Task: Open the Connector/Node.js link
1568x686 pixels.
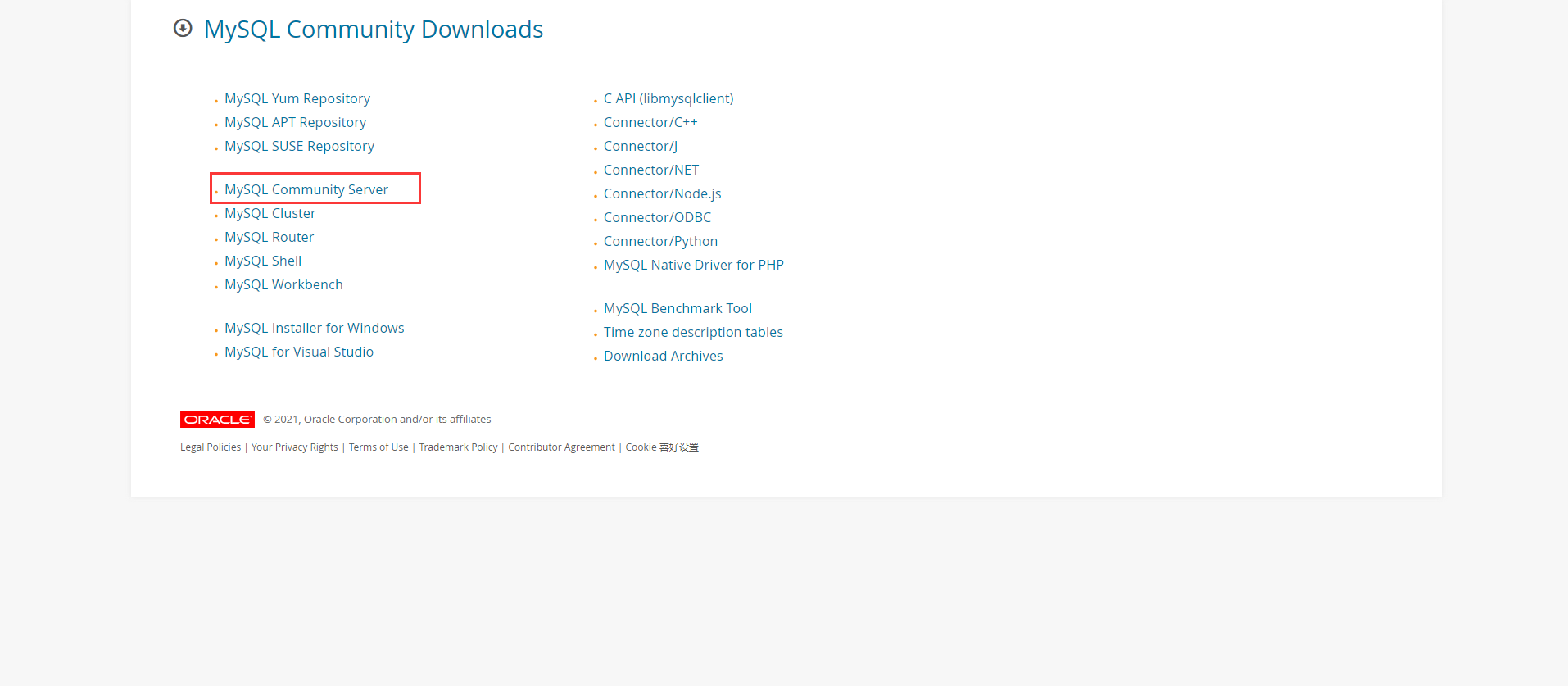Action: pos(663,193)
